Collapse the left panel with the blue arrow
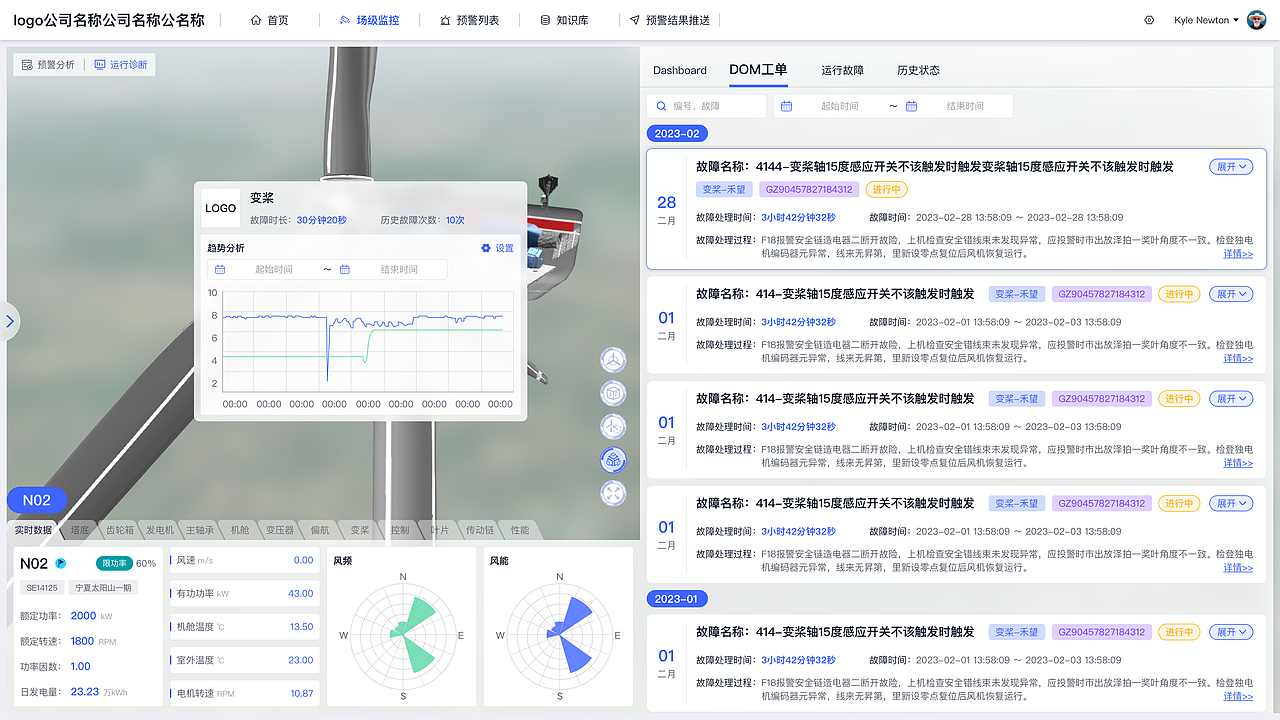 [10, 321]
